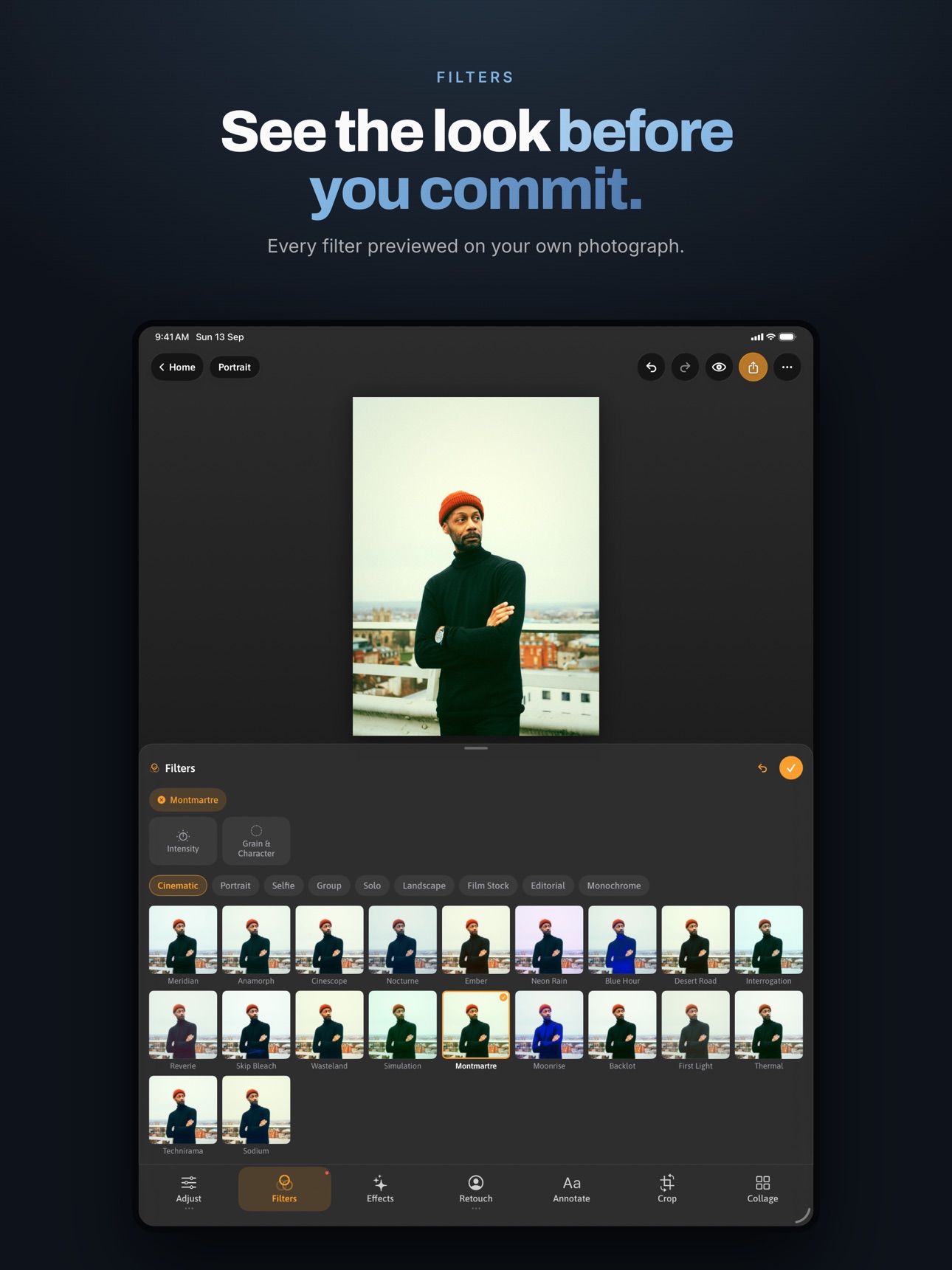Image resolution: width=952 pixels, height=1270 pixels.
Task: Open the Intensity control
Action: [183, 841]
